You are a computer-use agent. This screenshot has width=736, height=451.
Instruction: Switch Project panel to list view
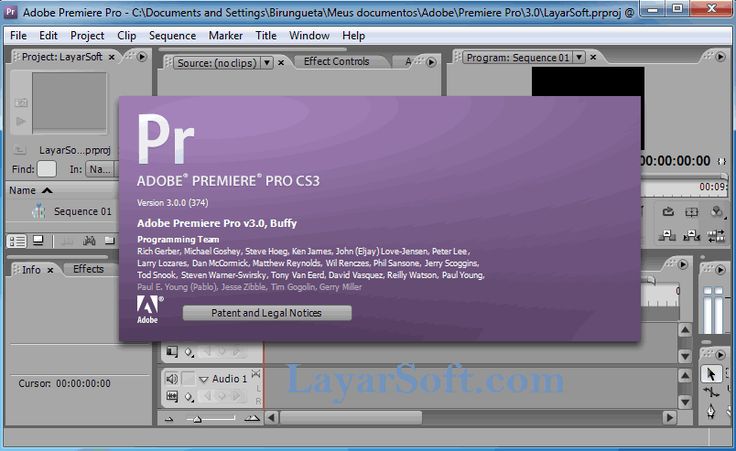17,241
